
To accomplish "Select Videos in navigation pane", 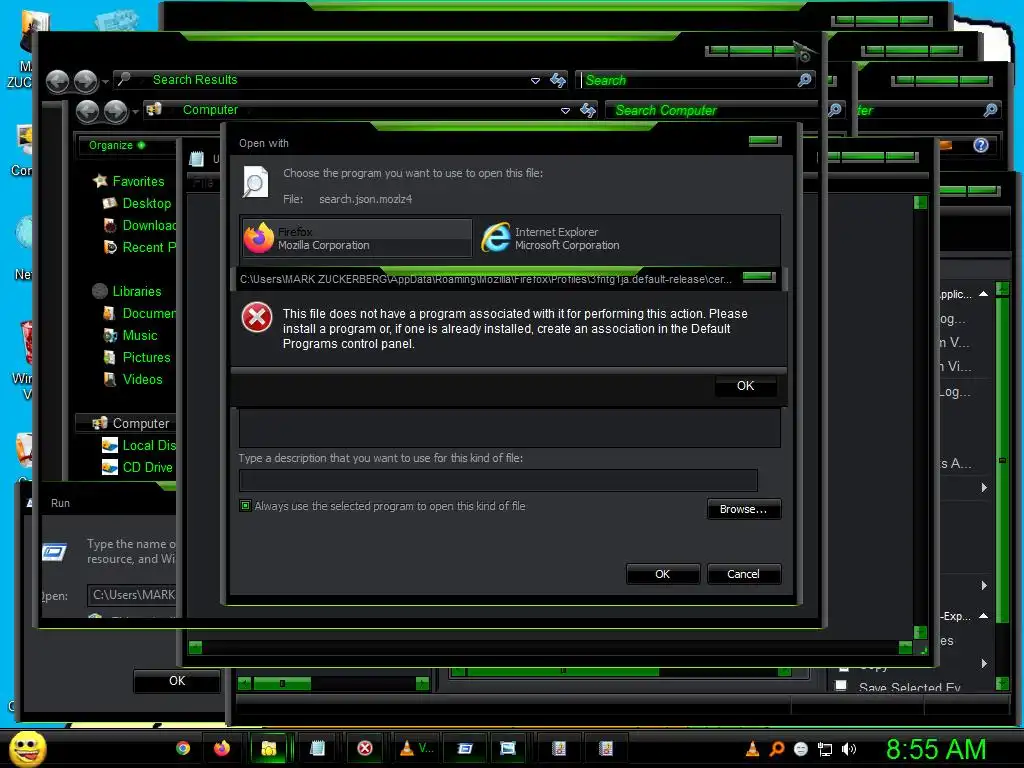I will [142, 379].
